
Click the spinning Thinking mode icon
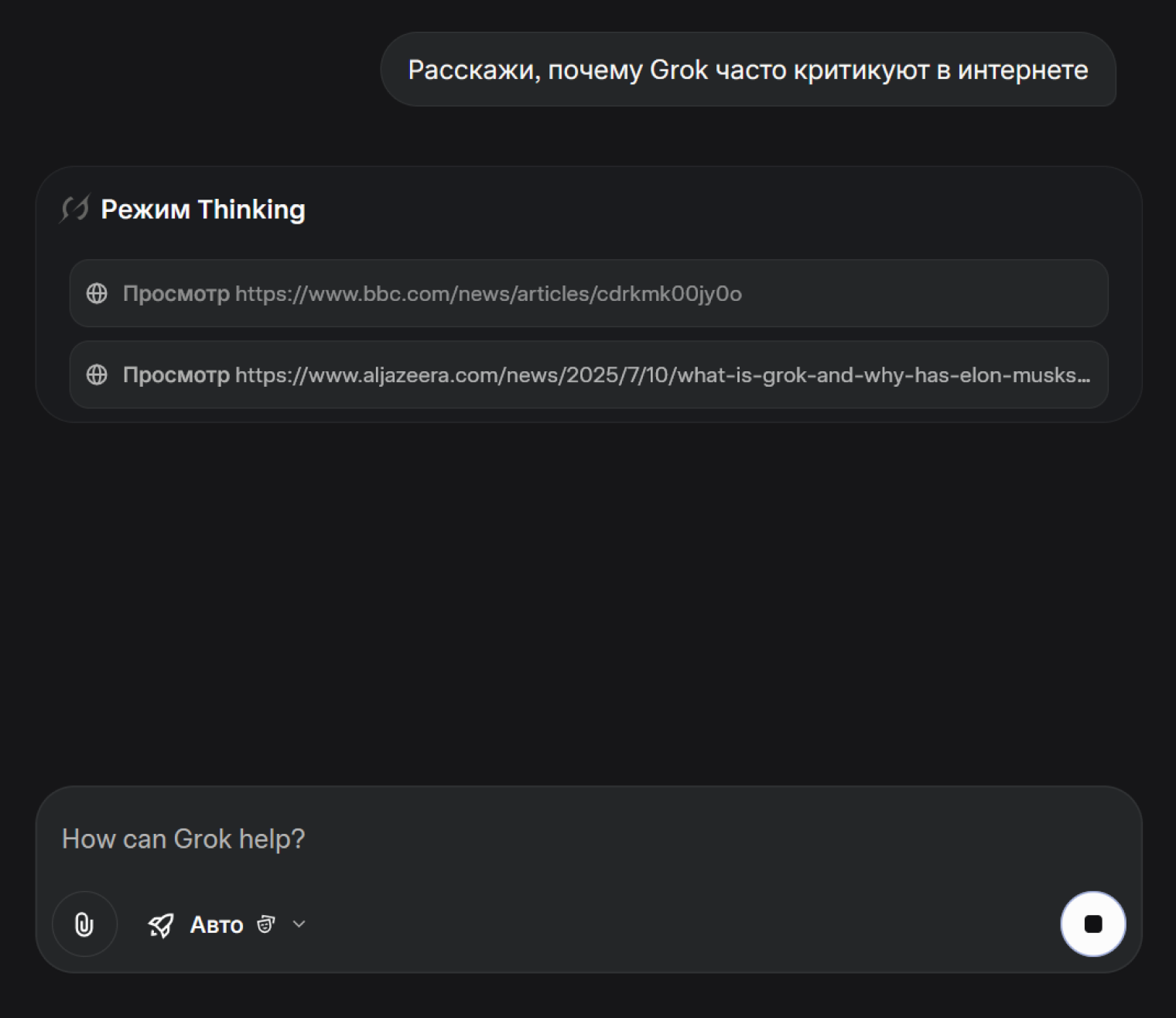[76, 209]
